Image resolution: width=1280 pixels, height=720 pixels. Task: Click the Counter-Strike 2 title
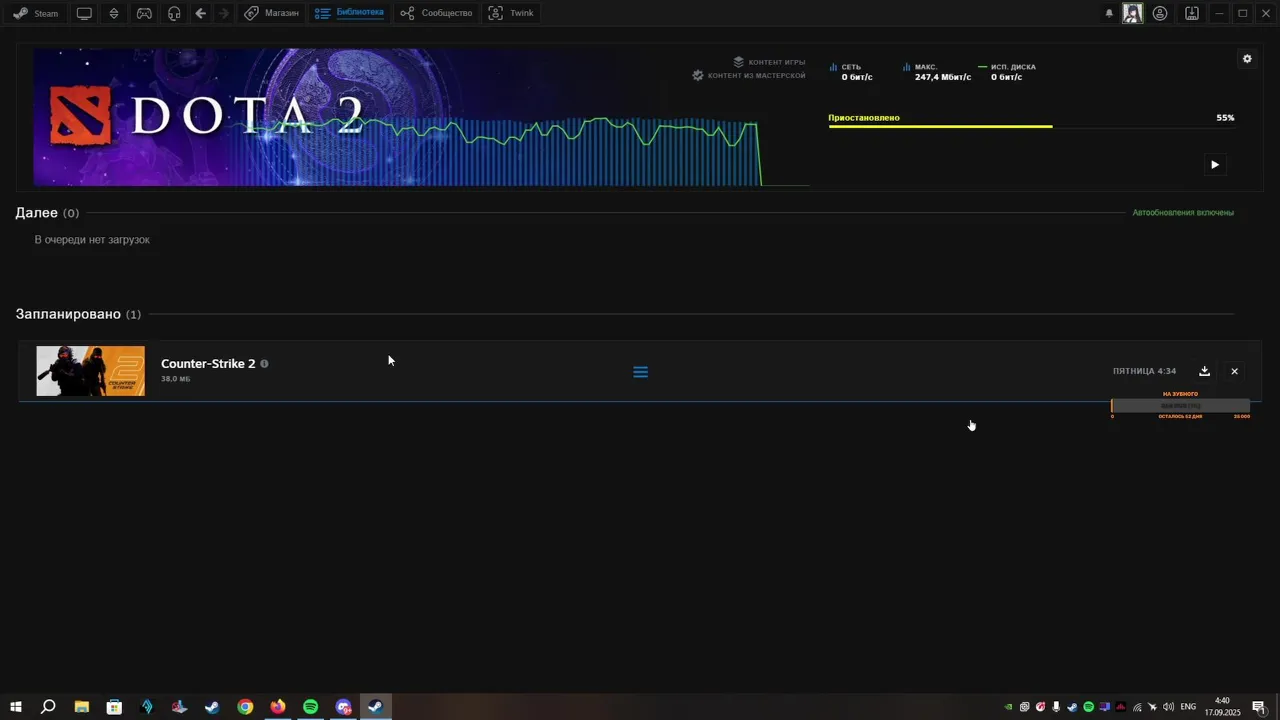208,364
